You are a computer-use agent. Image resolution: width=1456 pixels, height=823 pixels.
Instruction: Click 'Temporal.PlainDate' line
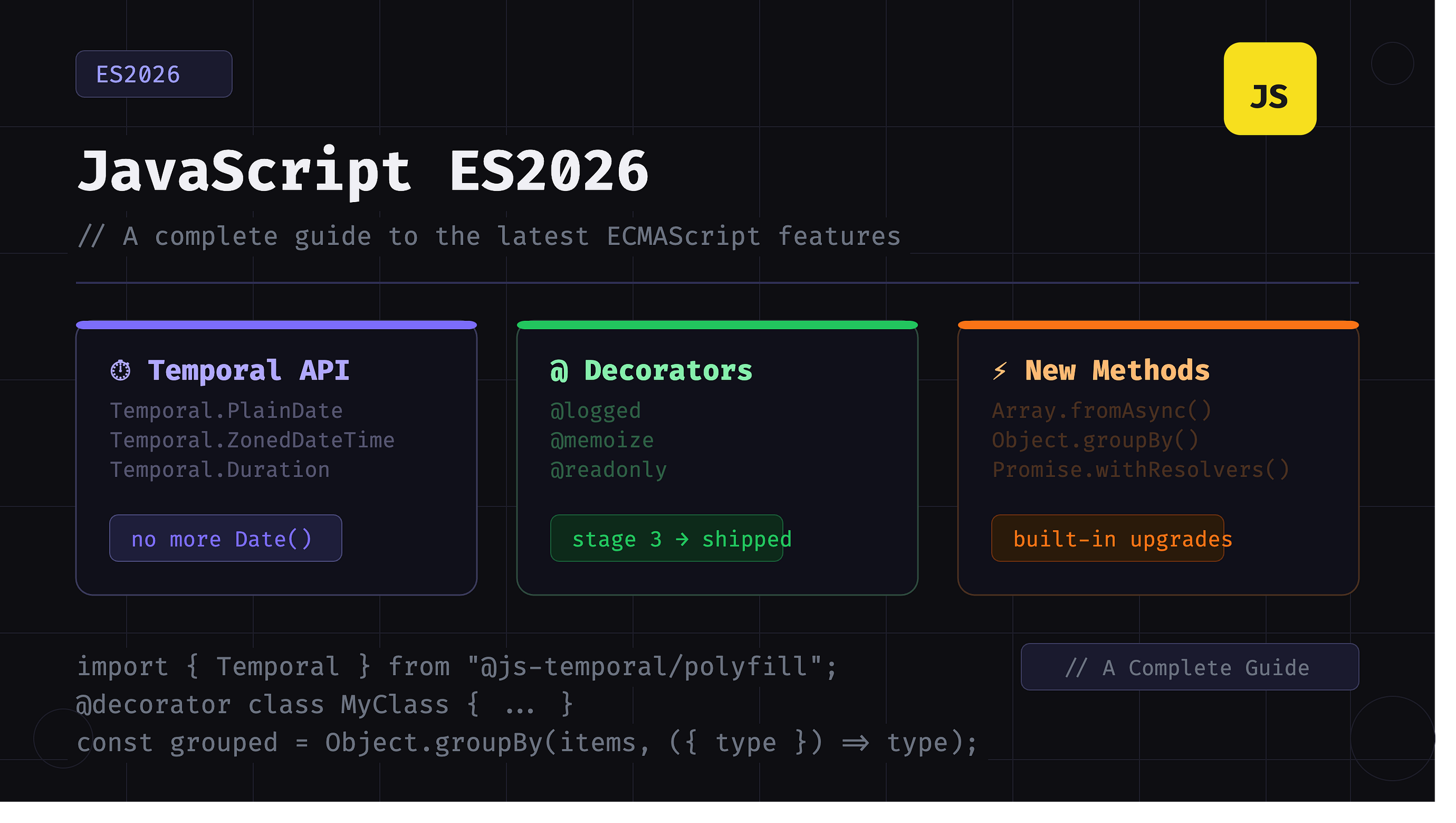point(226,410)
